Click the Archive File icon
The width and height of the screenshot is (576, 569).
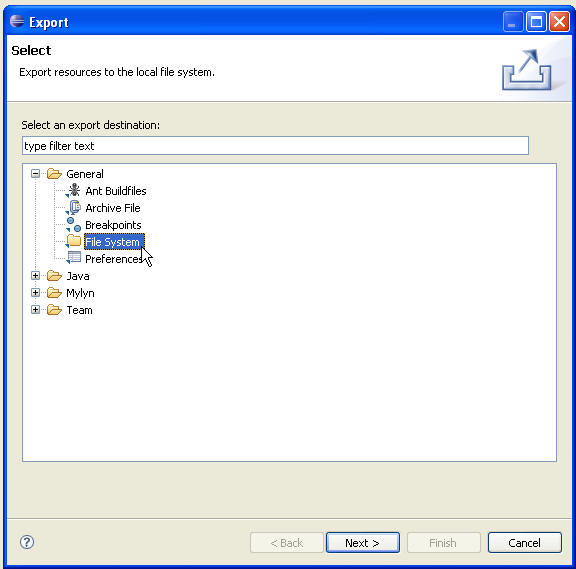tap(73, 208)
